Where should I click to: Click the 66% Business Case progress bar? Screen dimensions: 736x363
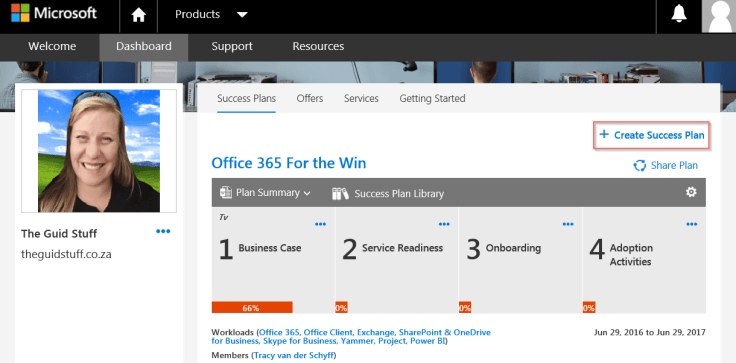click(252, 308)
